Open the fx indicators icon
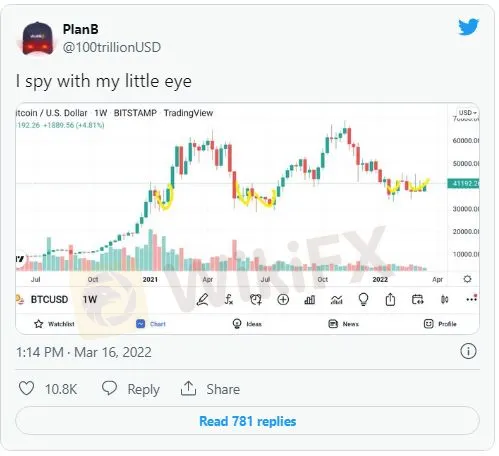499x456 pixels. 229,299
